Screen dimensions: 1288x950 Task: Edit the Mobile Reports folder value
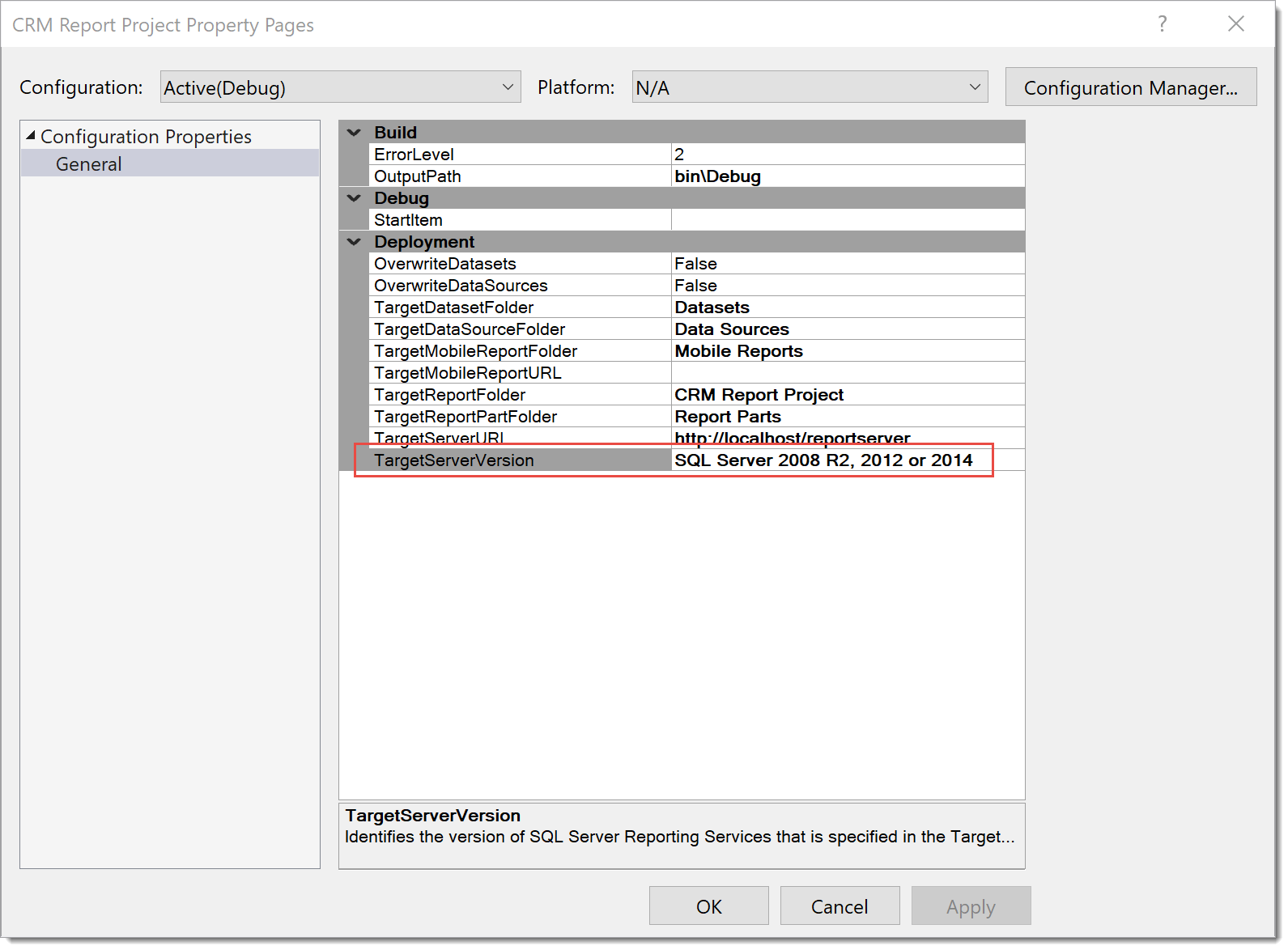tap(848, 350)
